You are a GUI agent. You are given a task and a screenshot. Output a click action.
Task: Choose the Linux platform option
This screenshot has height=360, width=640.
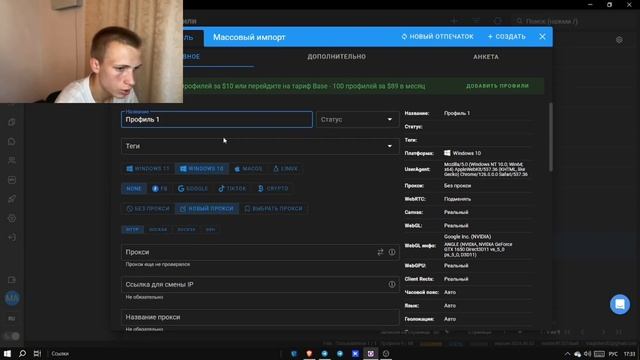pos(286,169)
